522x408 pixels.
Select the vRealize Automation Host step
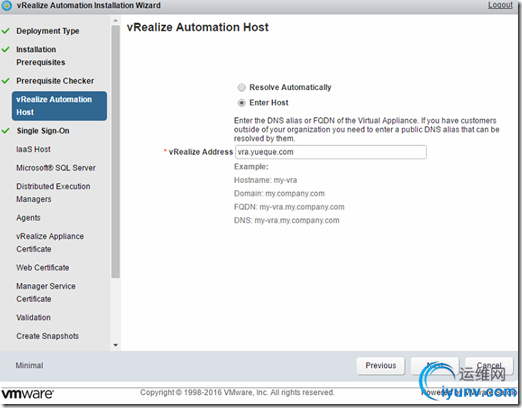[59, 106]
